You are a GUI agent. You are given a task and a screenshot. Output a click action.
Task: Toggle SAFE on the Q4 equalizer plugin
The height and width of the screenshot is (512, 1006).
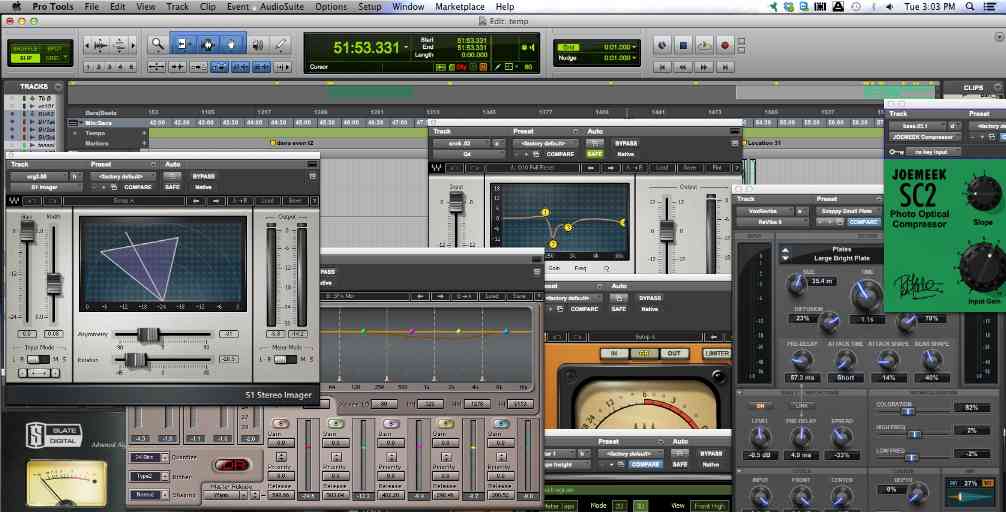coord(593,154)
